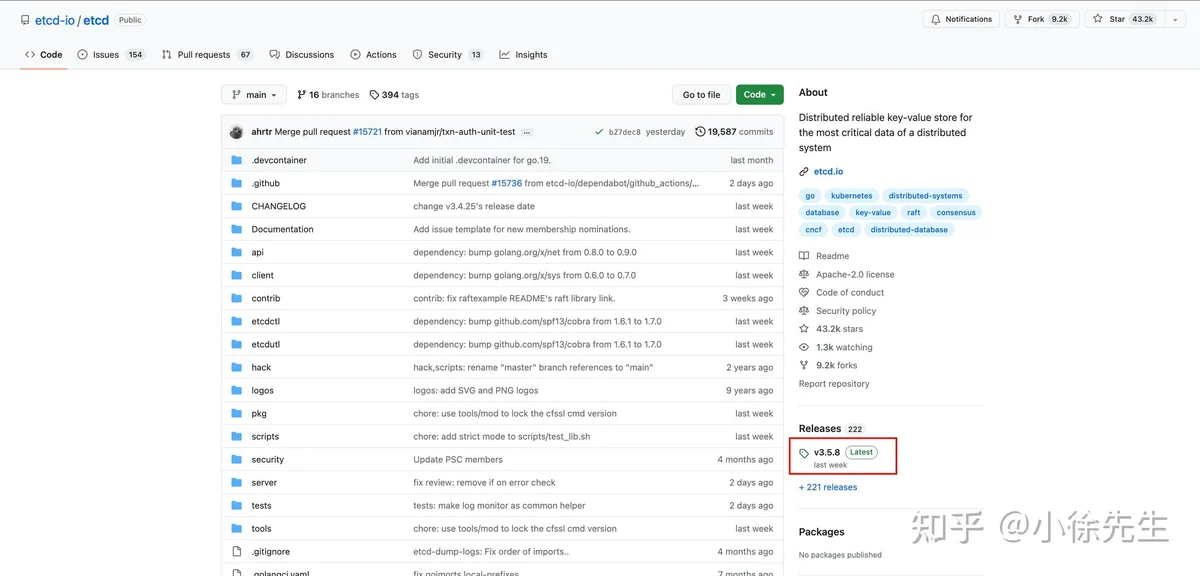Click the CHANGELOG folder icon

(x=237, y=206)
